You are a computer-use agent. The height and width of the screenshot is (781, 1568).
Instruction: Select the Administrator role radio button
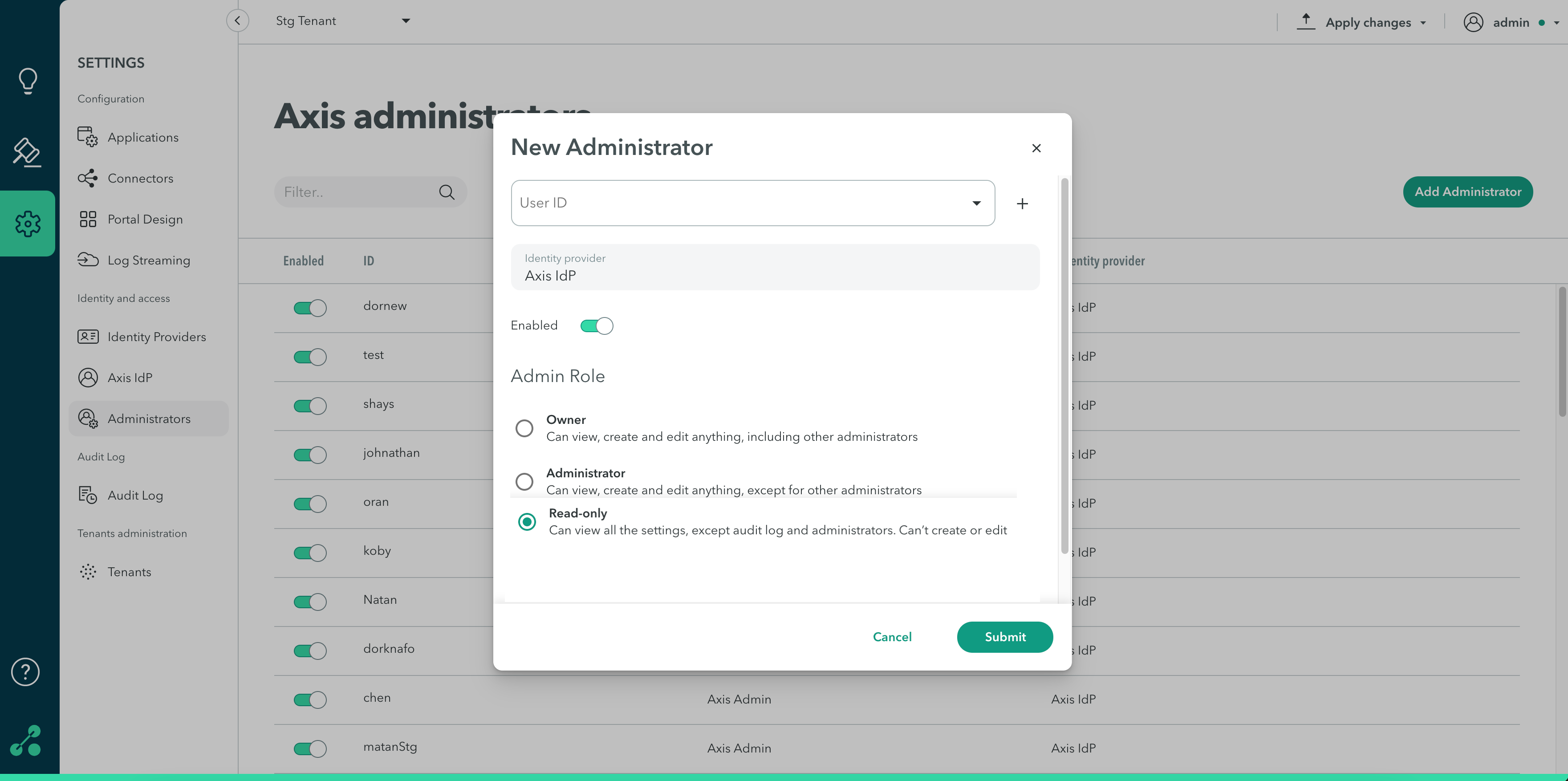(x=524, y=482)
